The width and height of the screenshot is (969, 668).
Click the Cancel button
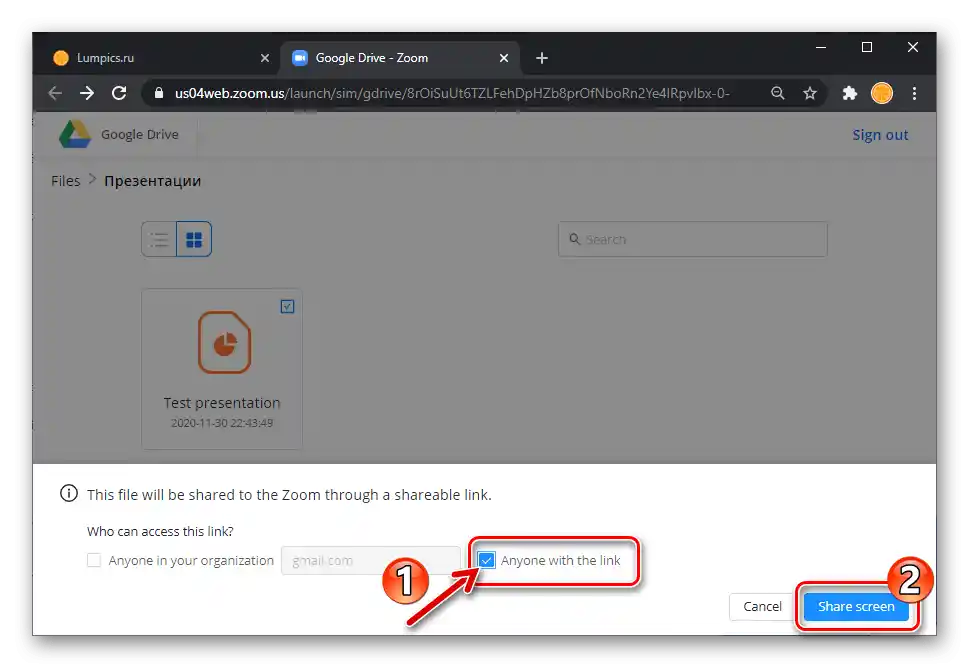coord(762,607)
